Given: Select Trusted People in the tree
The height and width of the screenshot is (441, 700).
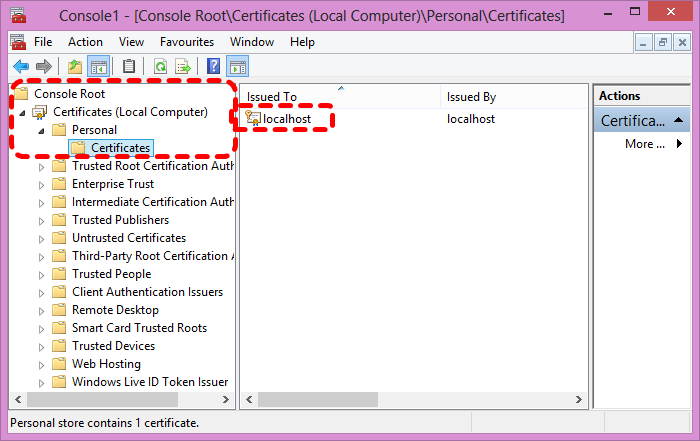Looking at the screenshot, I should pyautogui.click(x=112, y=274).
